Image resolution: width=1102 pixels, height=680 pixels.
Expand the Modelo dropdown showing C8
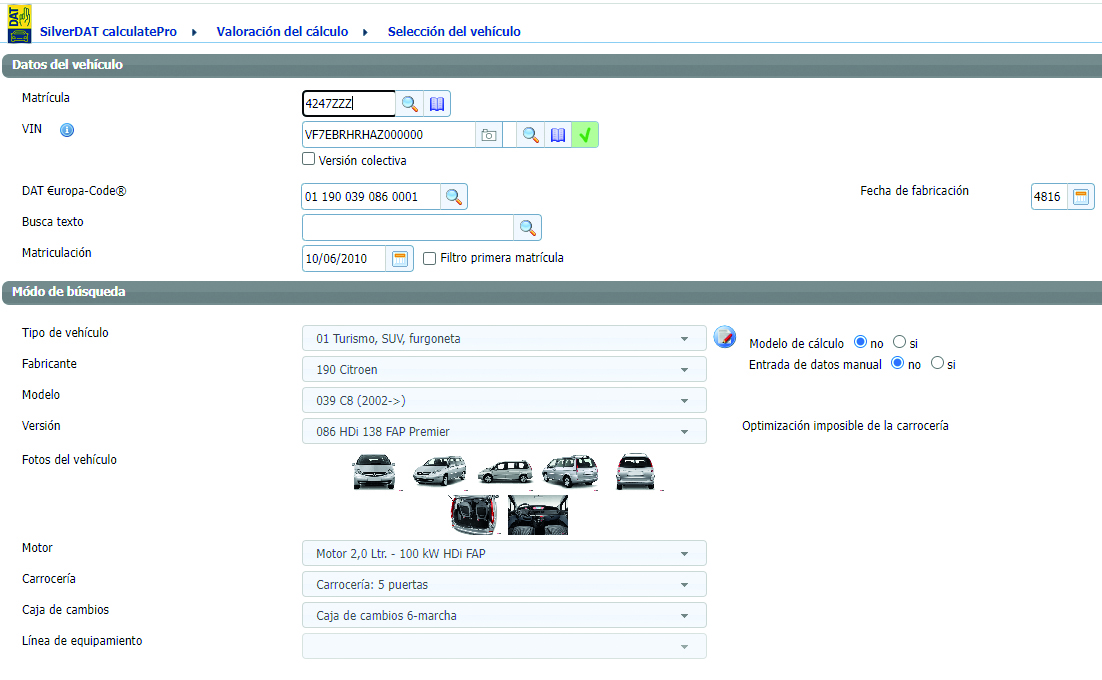(504, 400)
